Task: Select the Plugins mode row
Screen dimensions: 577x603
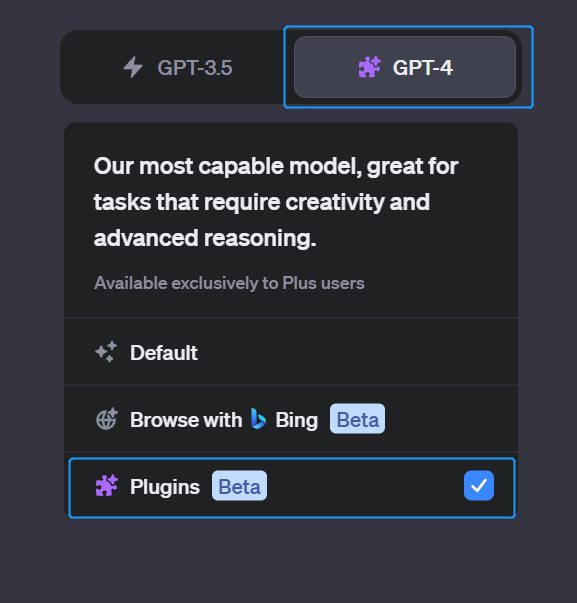Action: (x=292, y=488)
